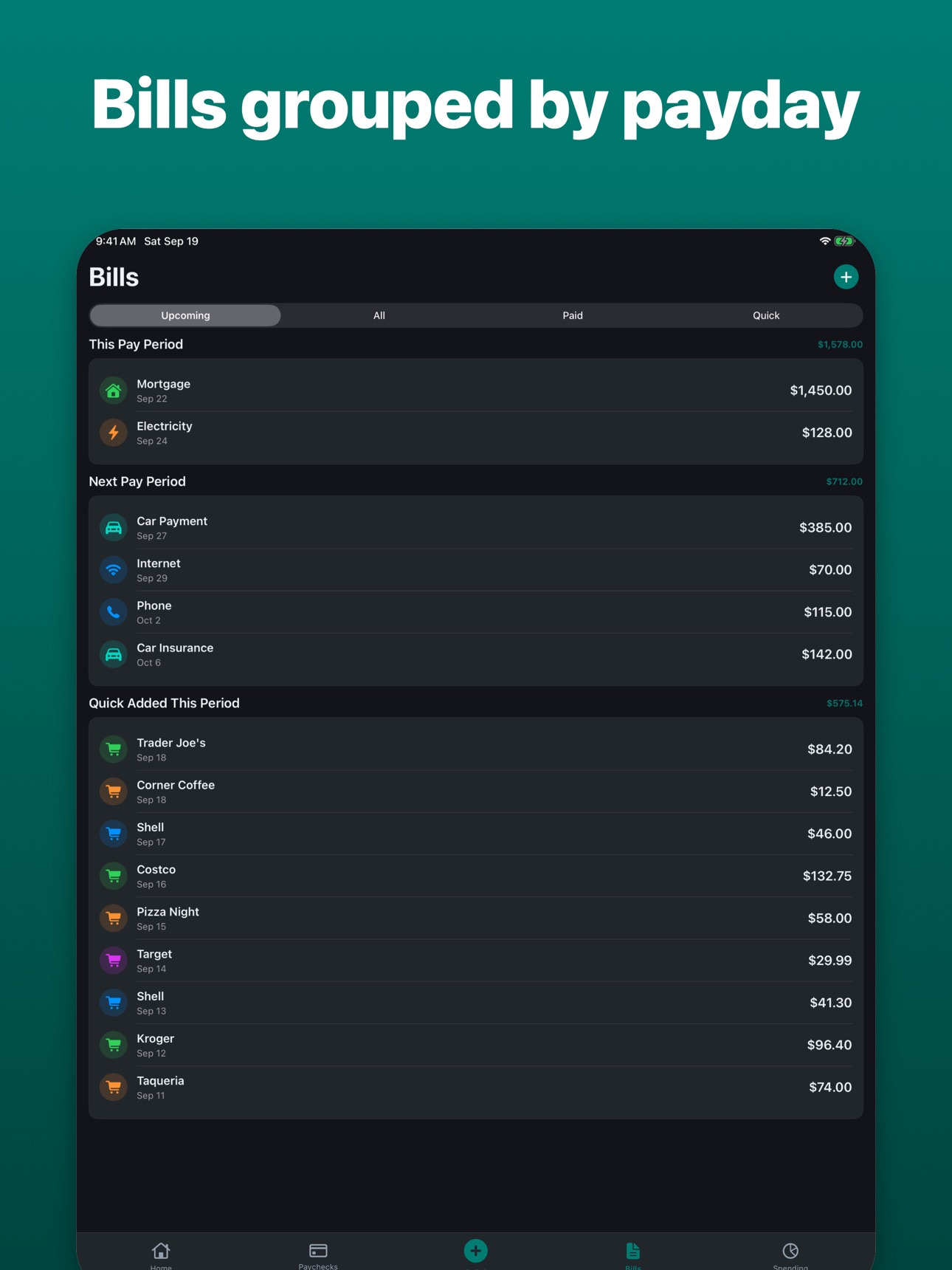952x1270 pixels.
Task: Open Paychecks from the bottom bar
Action: point(318,1254)
